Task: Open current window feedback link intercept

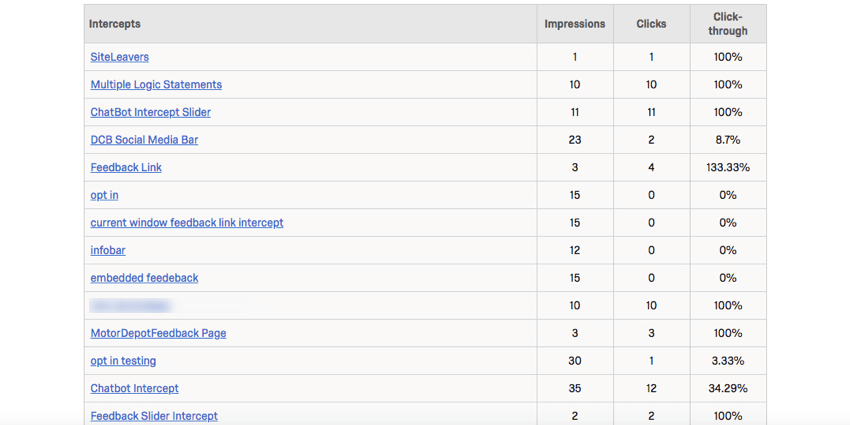Action: [186, 223]
